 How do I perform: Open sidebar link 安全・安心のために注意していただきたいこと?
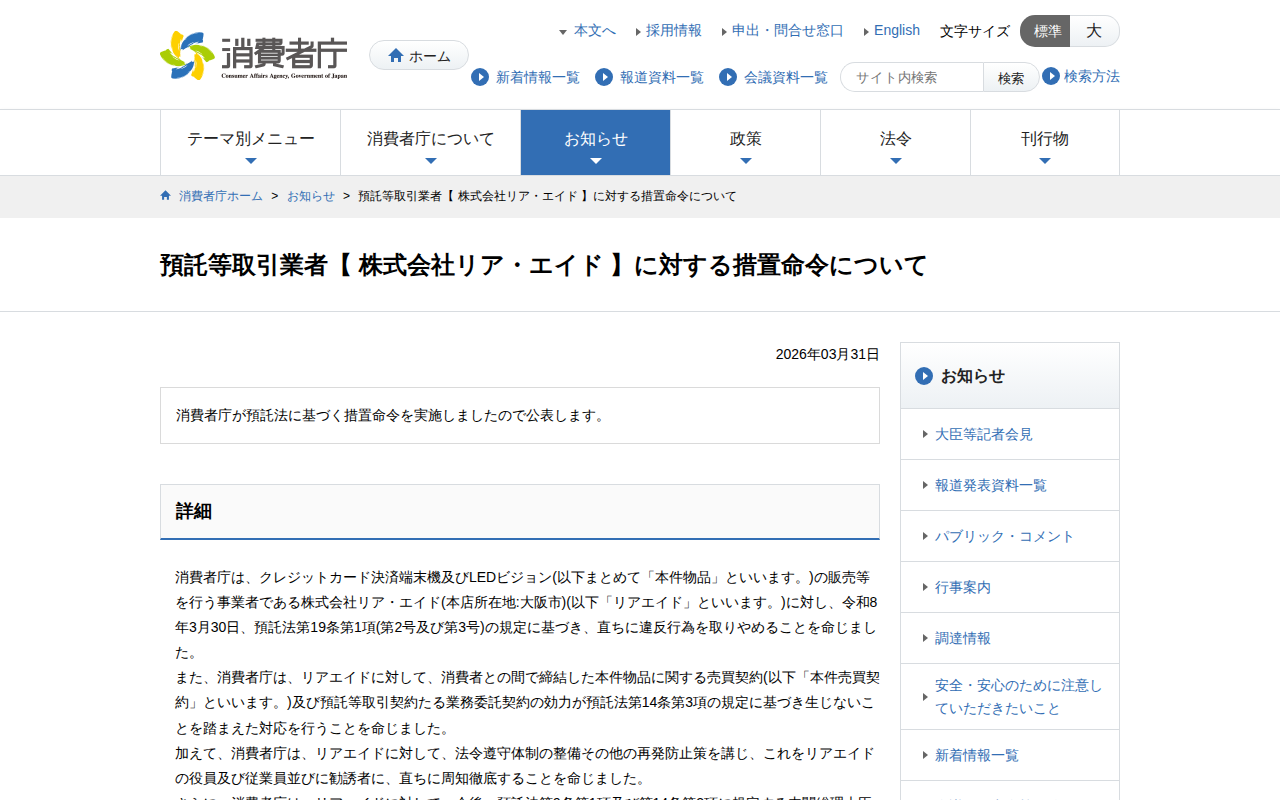coord(1019,697)
